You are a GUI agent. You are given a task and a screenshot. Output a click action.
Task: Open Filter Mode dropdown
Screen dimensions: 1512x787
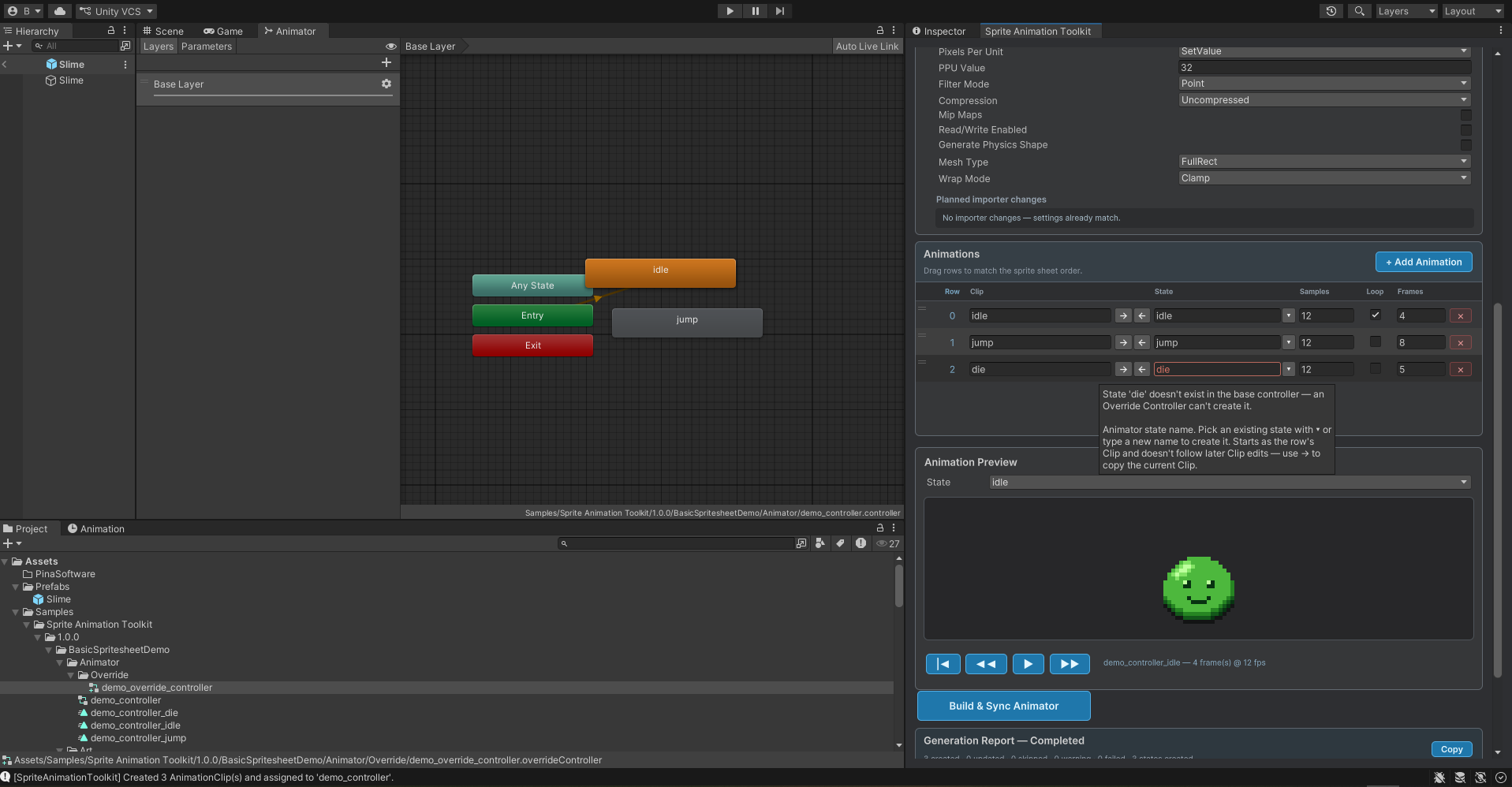1324,84
